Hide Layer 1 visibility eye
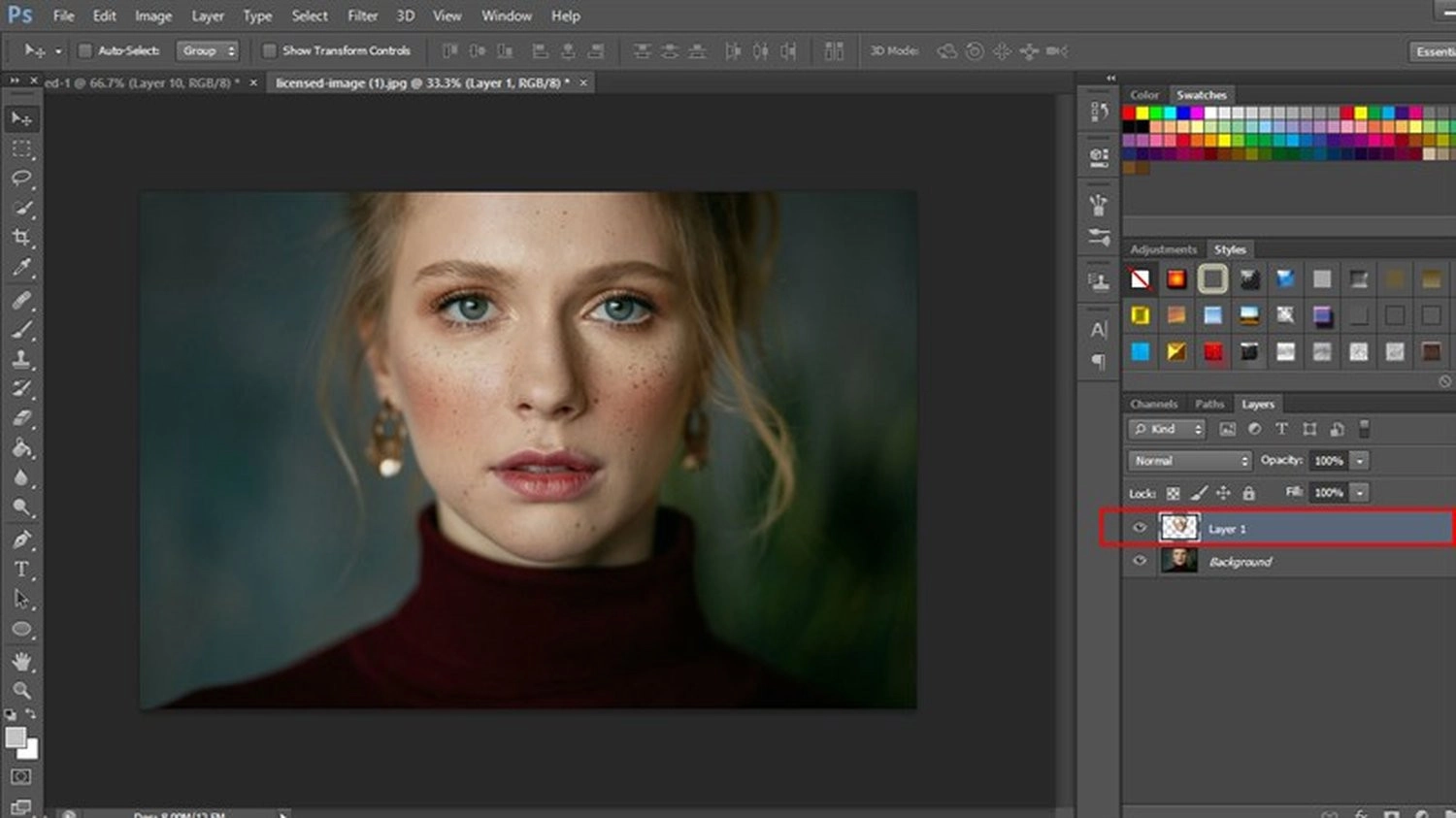Viewport: 1456px width, 818px height. tap(1140, 529)
